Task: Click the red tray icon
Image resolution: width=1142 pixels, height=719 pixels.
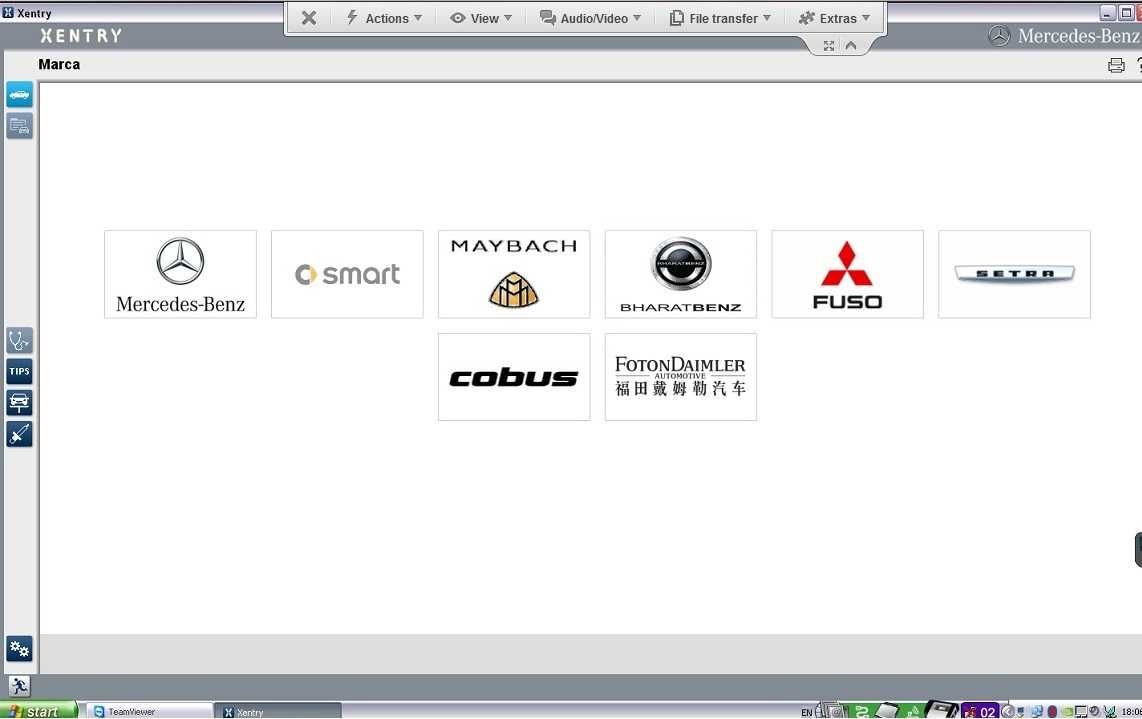Action: pos(1052,712)
